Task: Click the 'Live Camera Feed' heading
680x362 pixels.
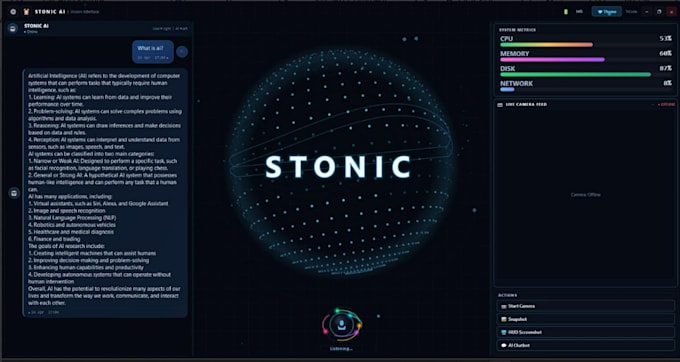Action: pyautogui.click(x=526, y=104)
